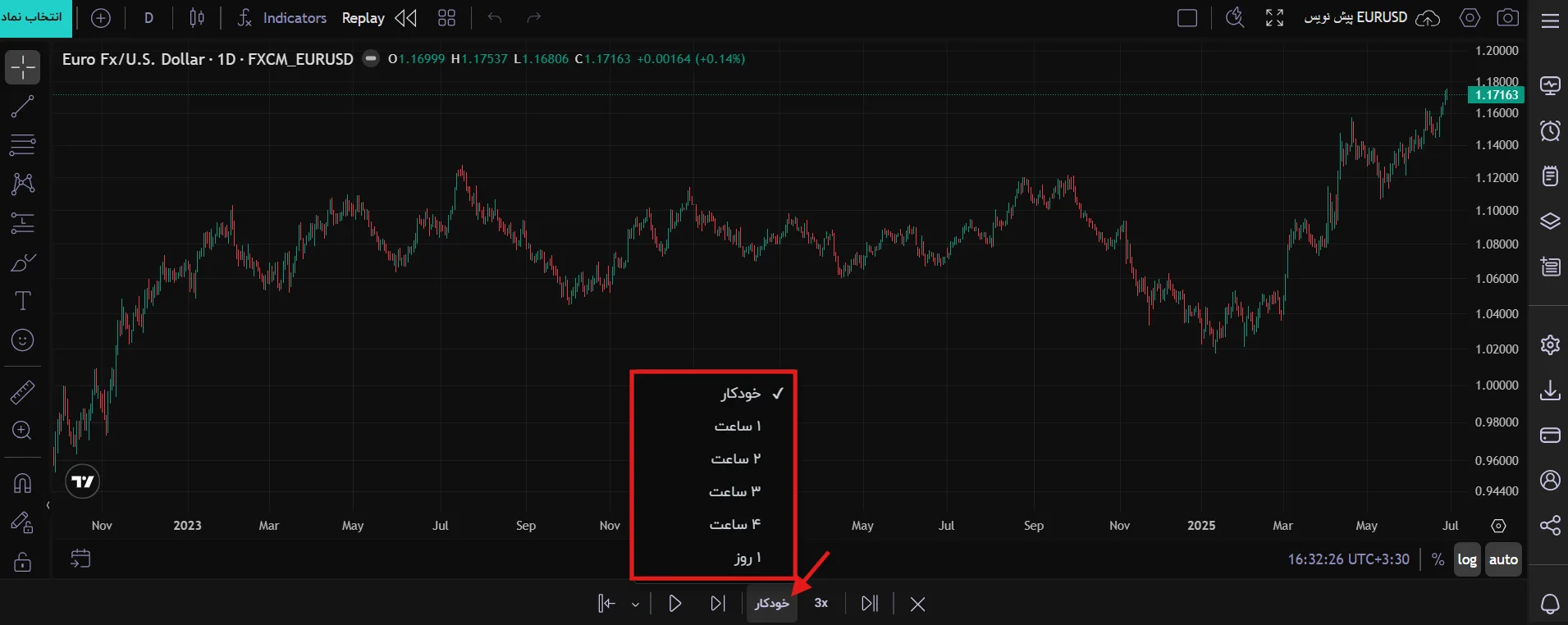Lock all drawing tools
The width and height of the screenshot is (1568, 625).
pyautogui.click(x=23, y=562)
